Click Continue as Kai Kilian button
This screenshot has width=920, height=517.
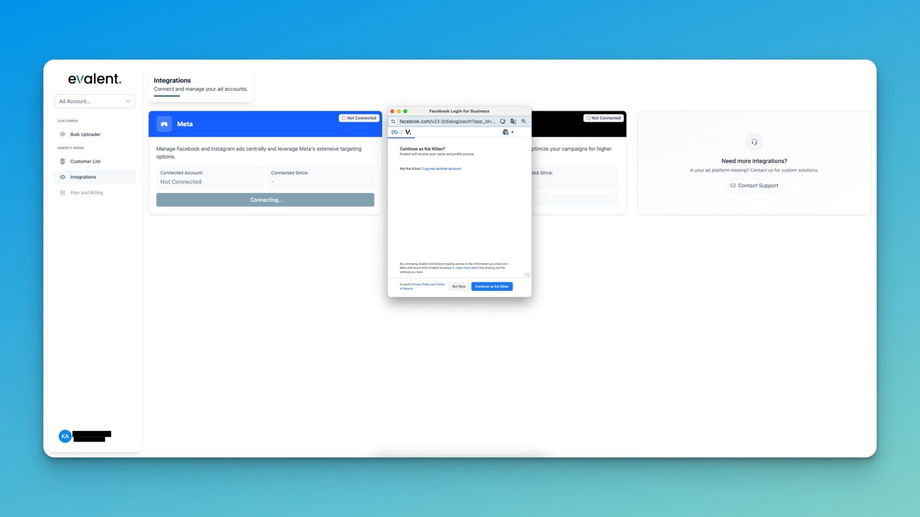pyautogui.click(x=492, y=286)
